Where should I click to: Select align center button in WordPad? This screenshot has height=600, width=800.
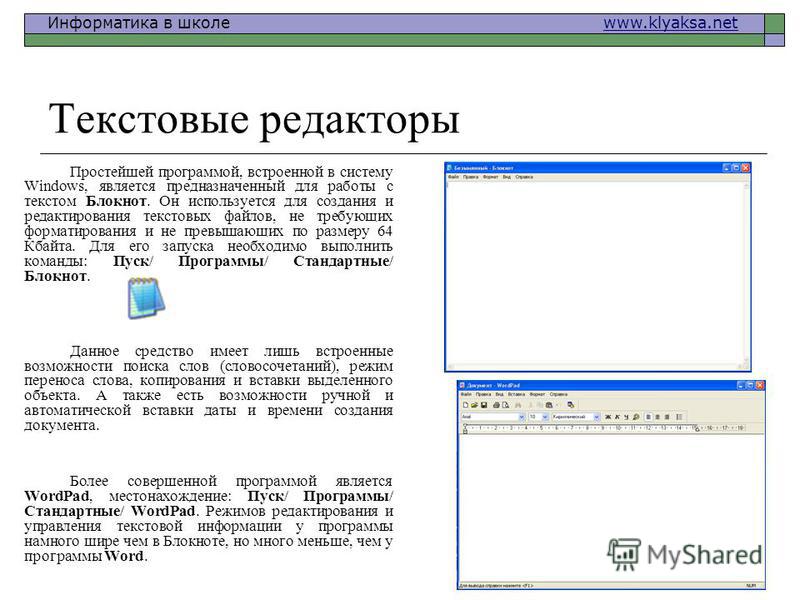(x=657, y=417)
